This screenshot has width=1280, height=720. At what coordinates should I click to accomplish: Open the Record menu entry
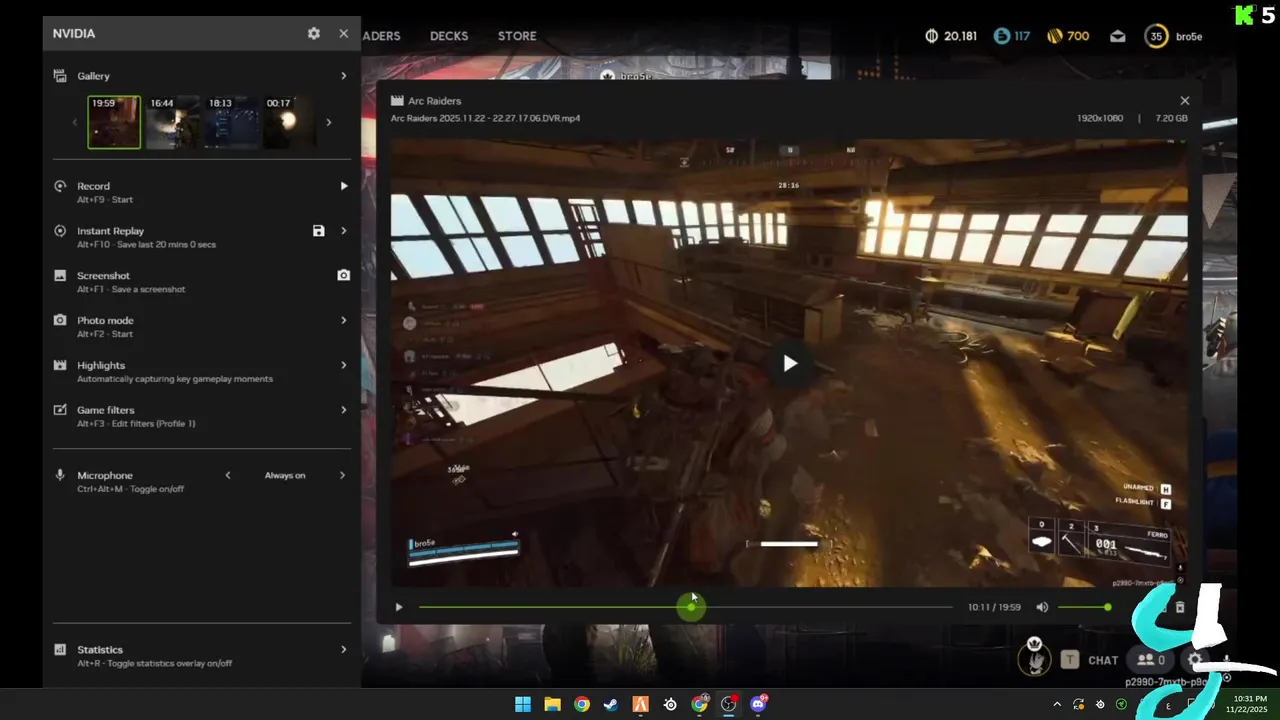point(202,192)
